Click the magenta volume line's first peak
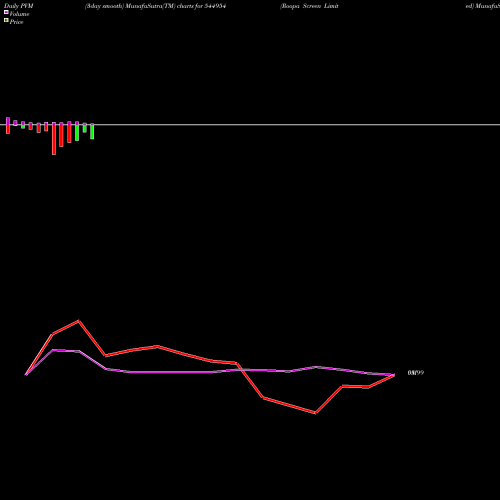Screen dimensions: 500x500 coord(53,350)
